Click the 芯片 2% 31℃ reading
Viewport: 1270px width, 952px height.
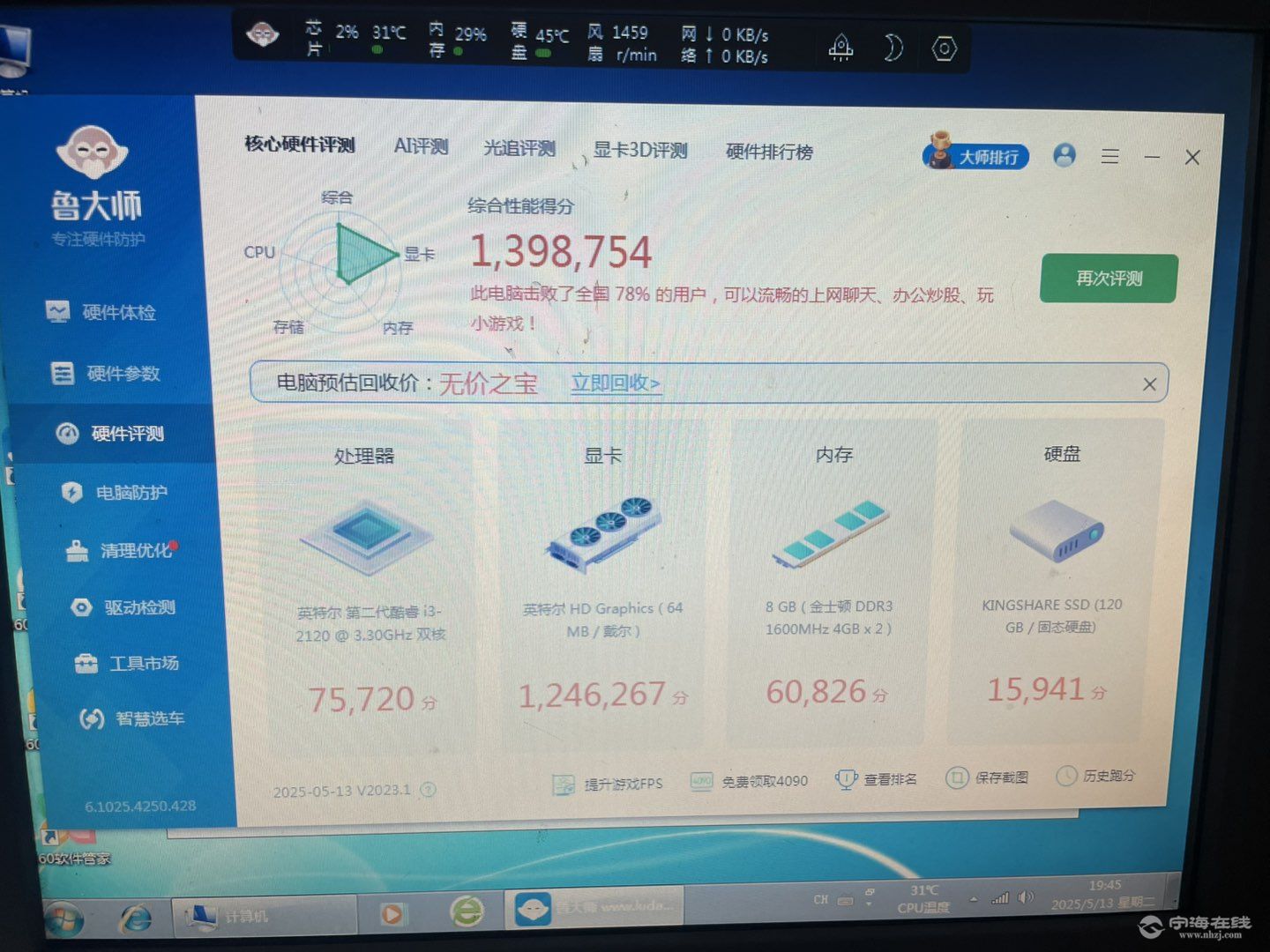(356, 37)
